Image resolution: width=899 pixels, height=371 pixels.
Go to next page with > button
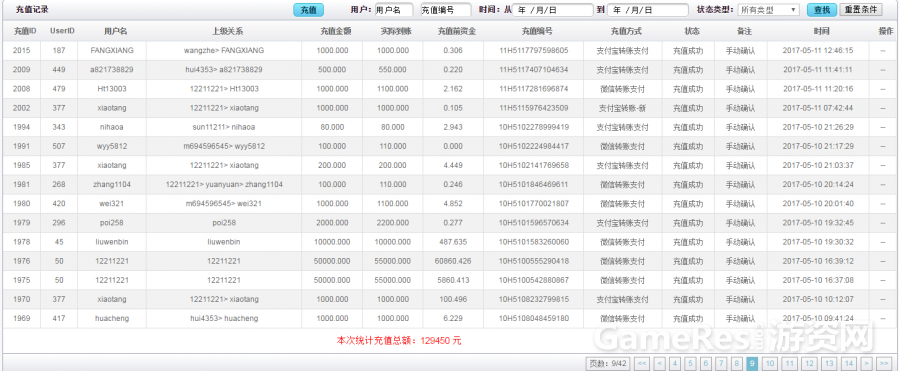tap(866, 363)
